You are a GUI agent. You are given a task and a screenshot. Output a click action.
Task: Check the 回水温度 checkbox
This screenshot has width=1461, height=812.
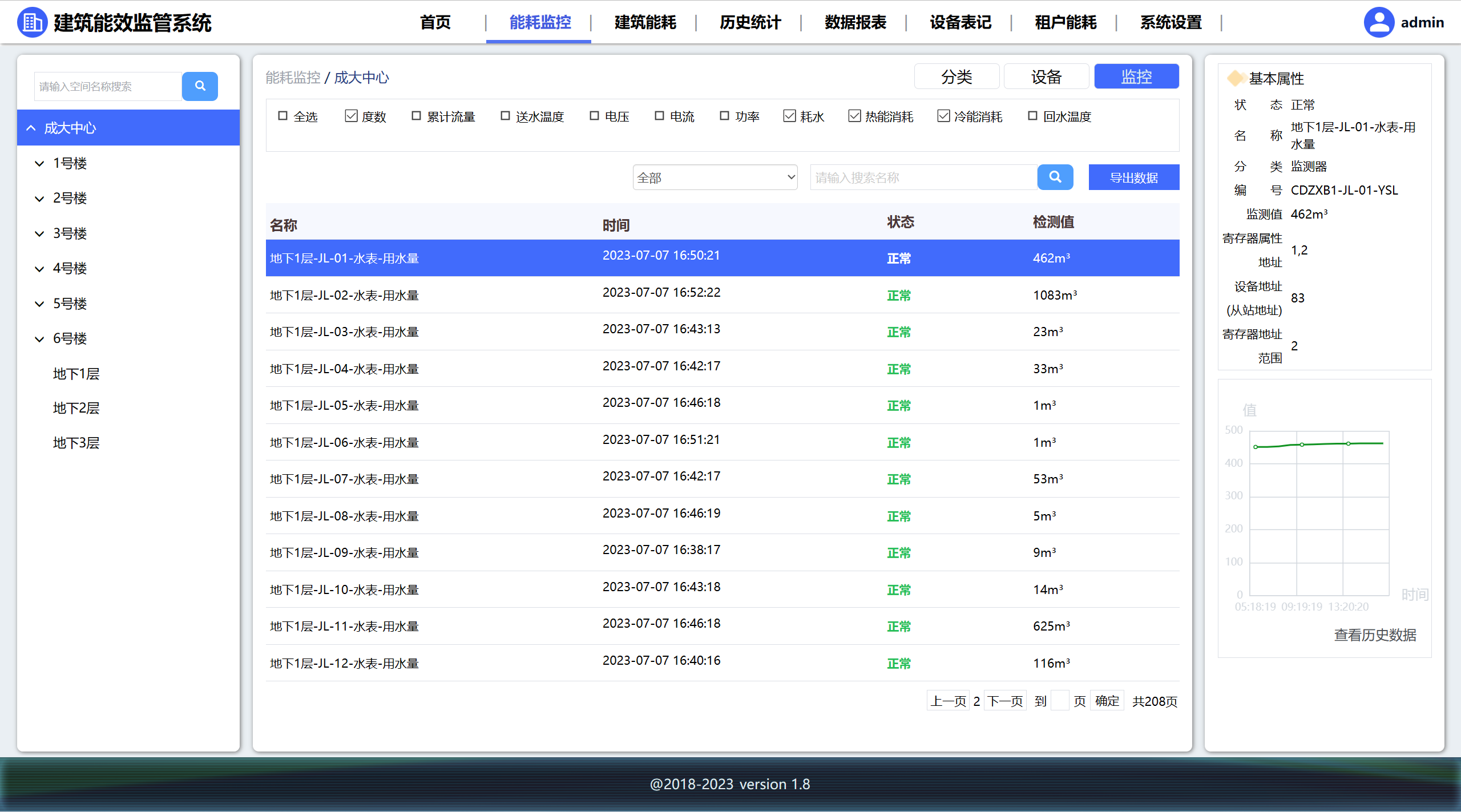[1032, 116]
